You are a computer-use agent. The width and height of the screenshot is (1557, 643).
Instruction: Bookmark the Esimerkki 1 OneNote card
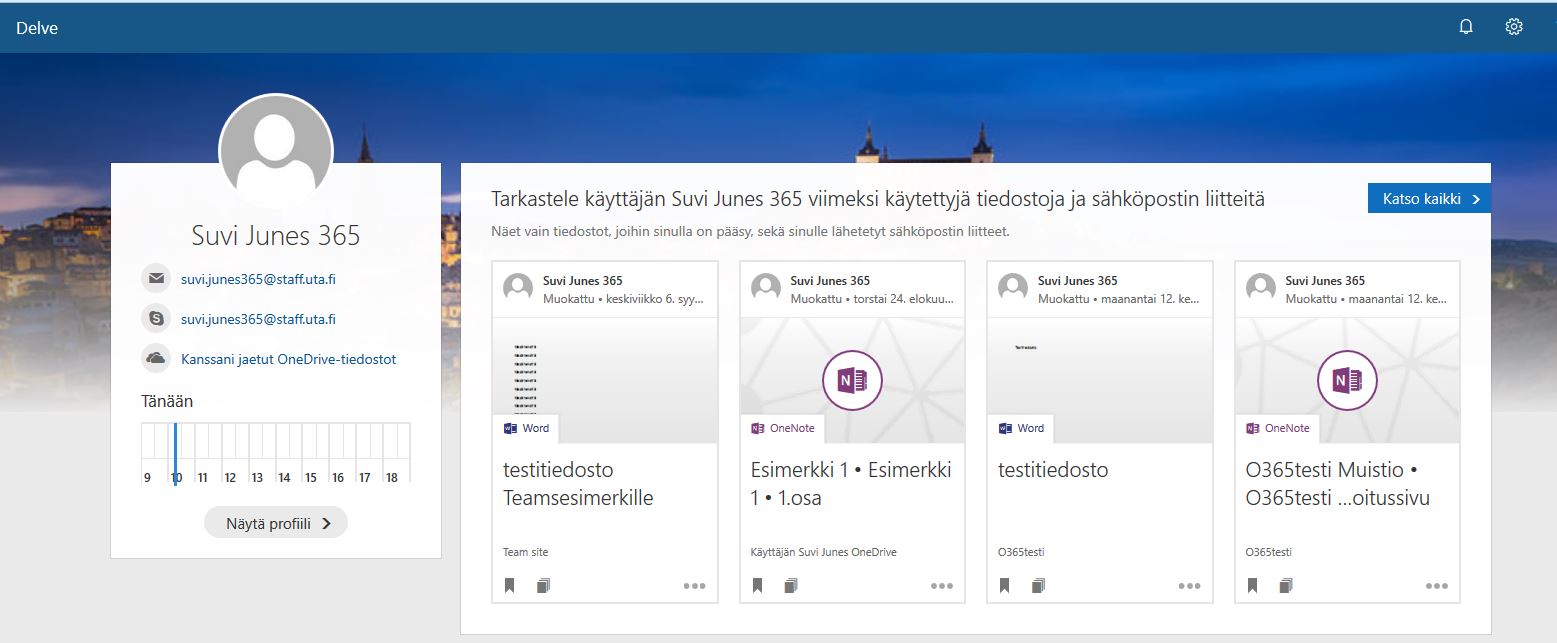click(x=757, y=586)
